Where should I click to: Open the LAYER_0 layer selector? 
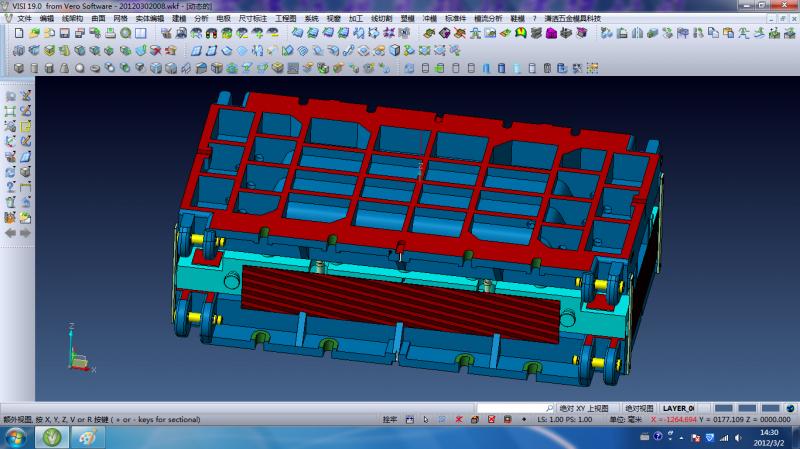pyautogui.click(x=679, y=408)
